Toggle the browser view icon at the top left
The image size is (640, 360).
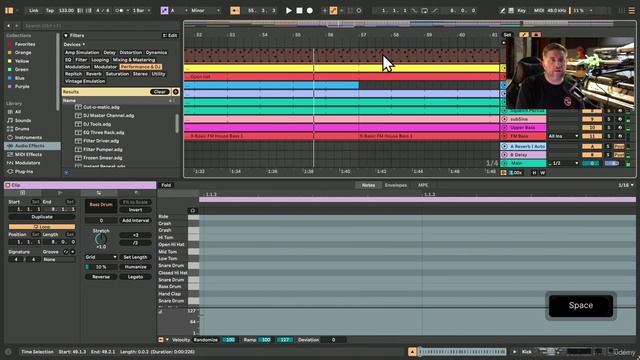point(9,10)
